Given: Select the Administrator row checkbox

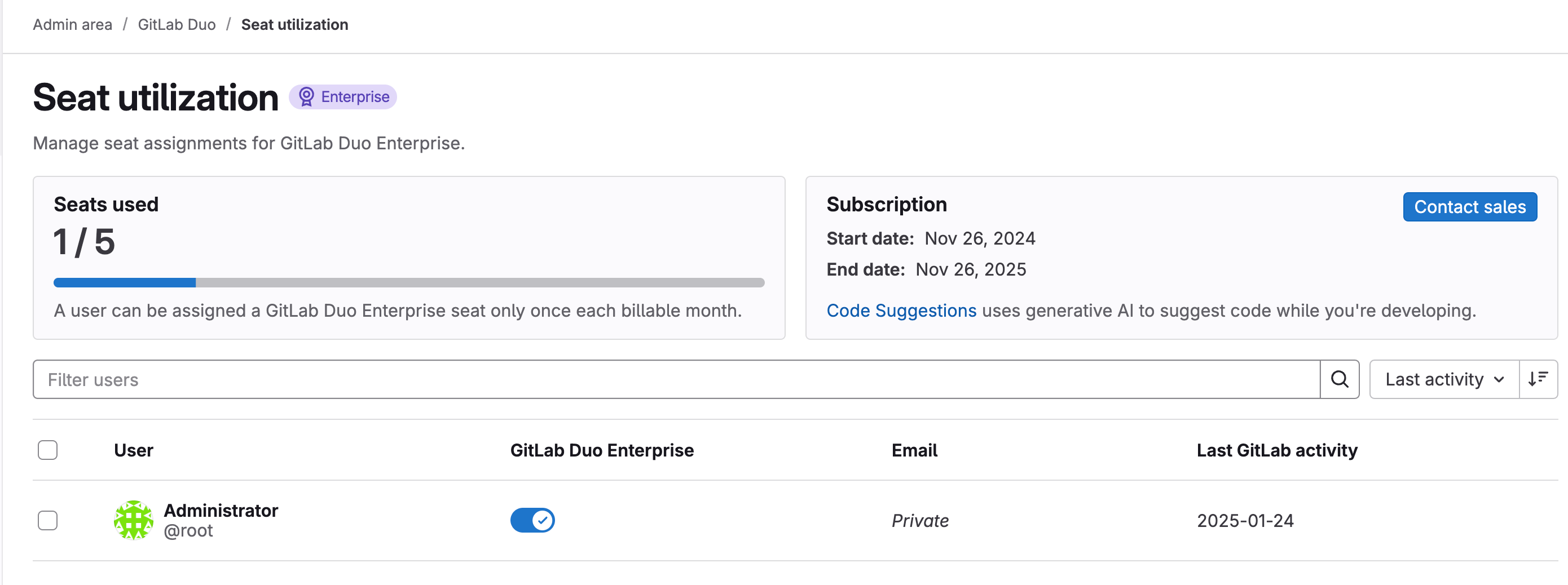Looking at the screenshot, I should (x=47, y=521).
